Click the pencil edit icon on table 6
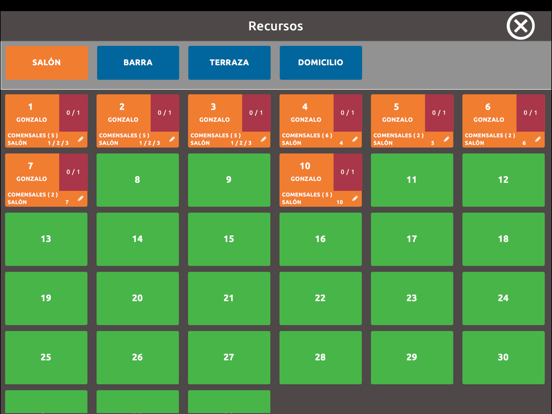This screenshot has height=414, width=552. click(538, 139)
